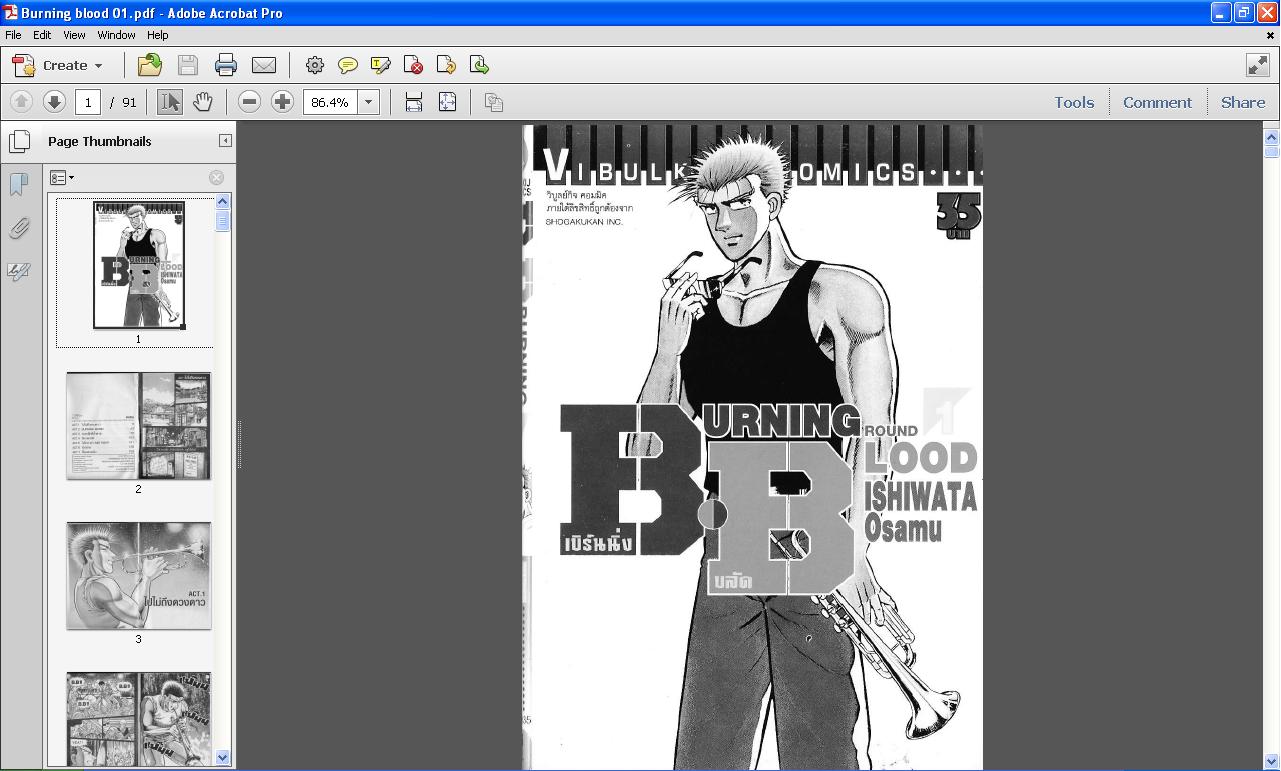Click the document scrollbar down arrow
1281x771 pixels.
1272,762
